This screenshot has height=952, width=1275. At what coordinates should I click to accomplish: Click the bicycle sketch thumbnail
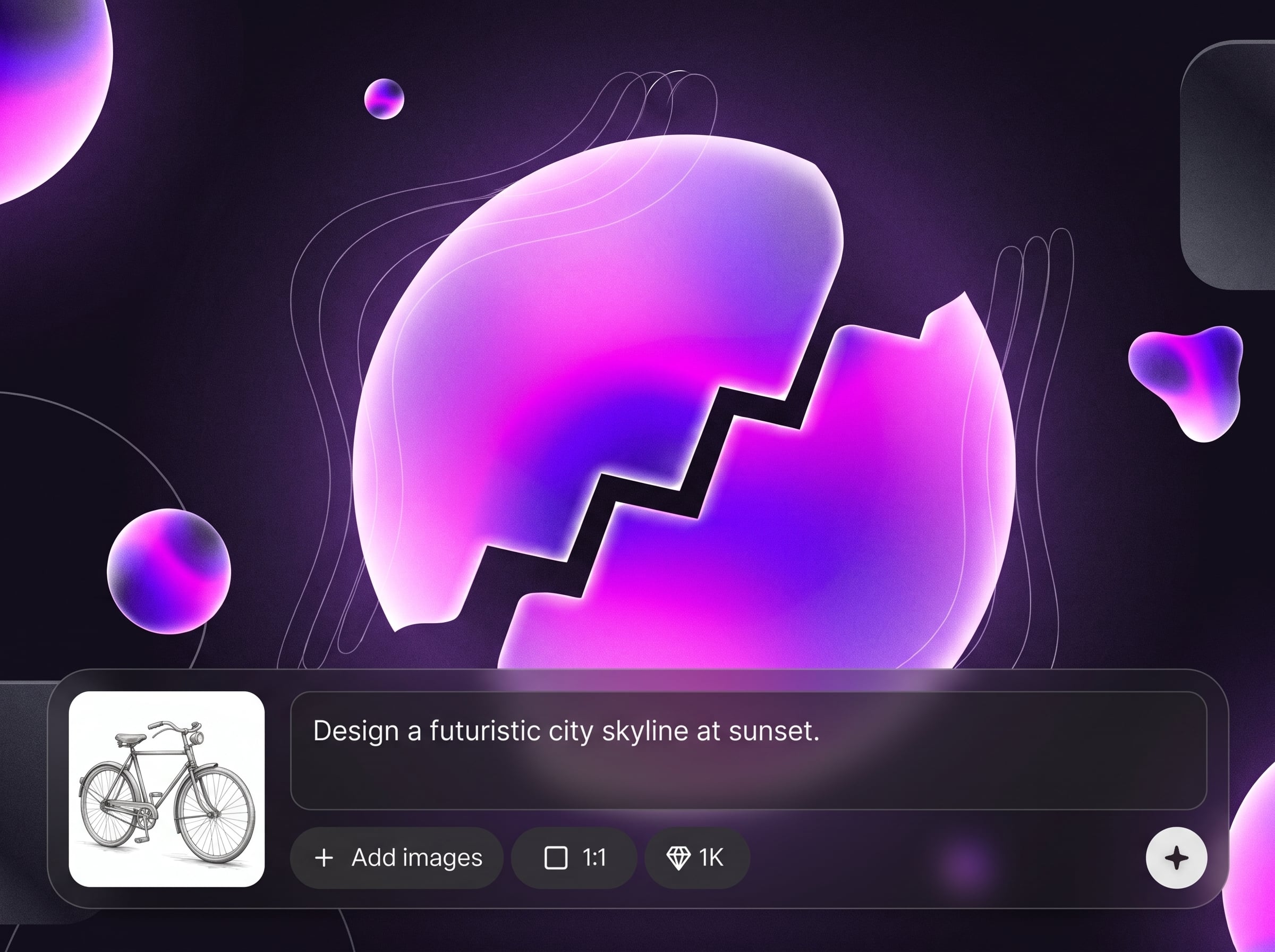[166, 789]
